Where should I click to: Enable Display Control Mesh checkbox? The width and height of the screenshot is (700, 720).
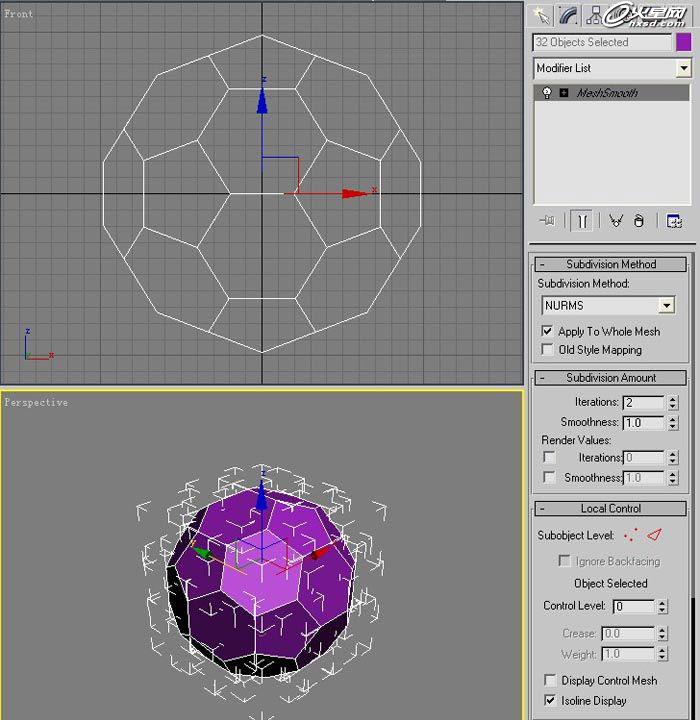click(547, 681)
